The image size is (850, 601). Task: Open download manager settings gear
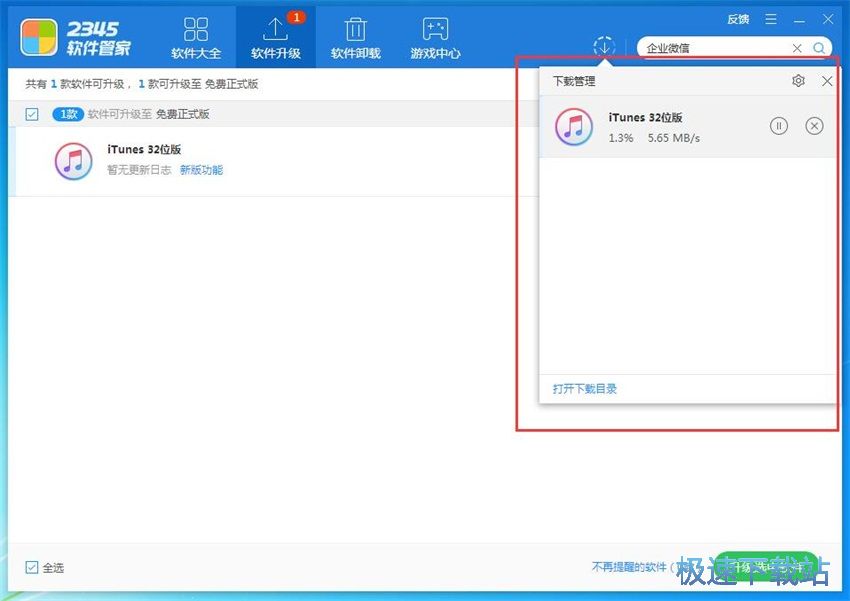tap(798, 81)
